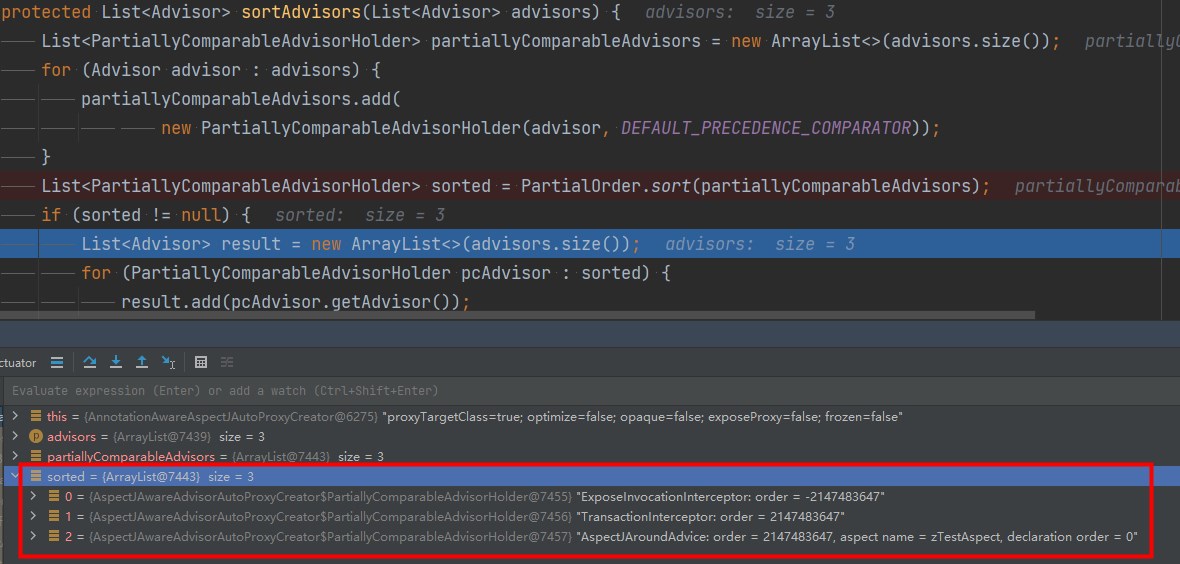This screenshot has height=564, width=1180.
Task: Click the Step Out debugger icon
Action: [x=141, y=362]
